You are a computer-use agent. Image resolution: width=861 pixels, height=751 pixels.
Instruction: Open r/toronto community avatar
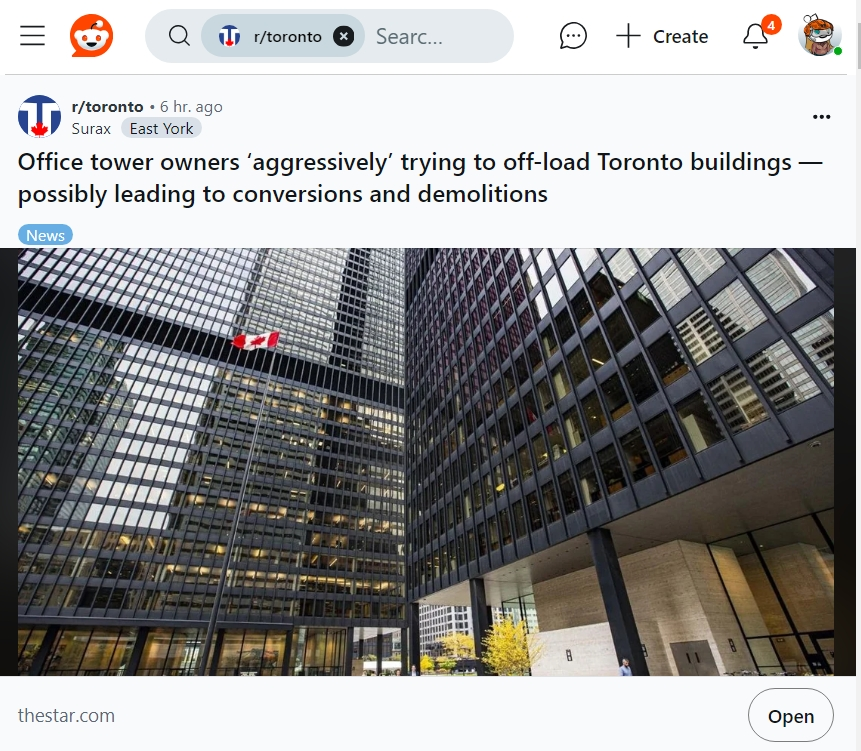pyautogui.click(x=39, y=116)
